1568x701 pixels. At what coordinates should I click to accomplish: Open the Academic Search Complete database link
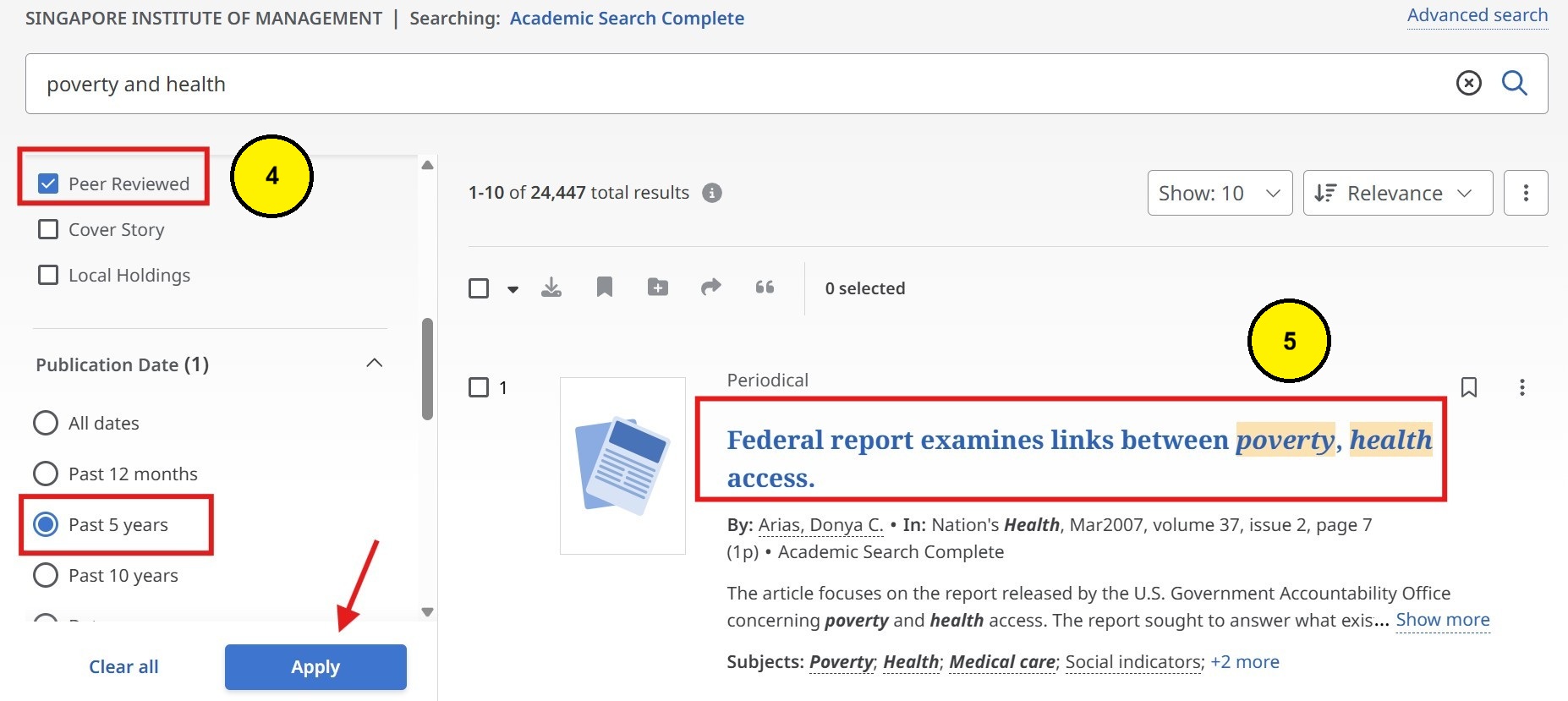[x=627, y=18]
